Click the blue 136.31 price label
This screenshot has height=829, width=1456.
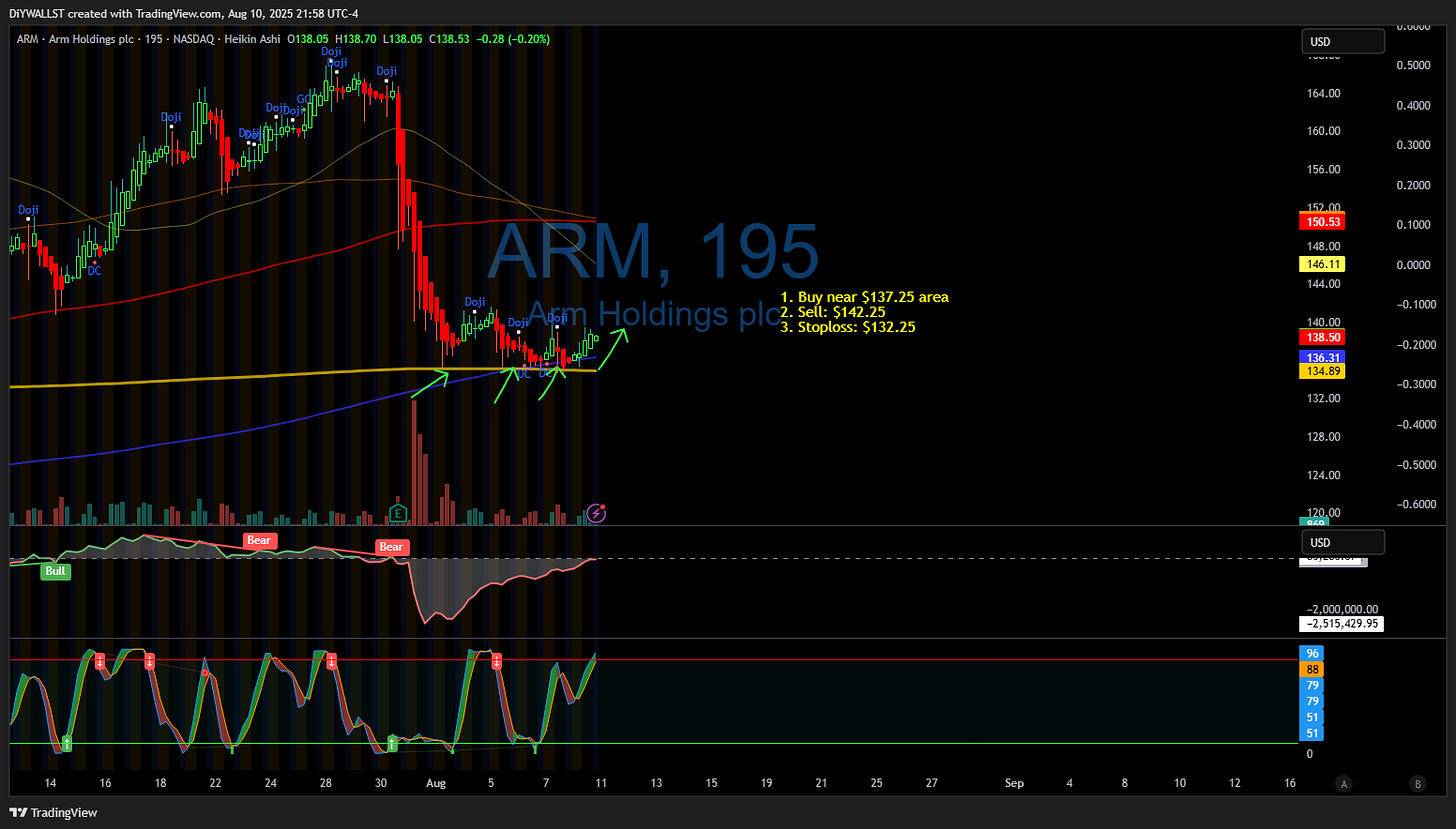(x=1321, y=357)
